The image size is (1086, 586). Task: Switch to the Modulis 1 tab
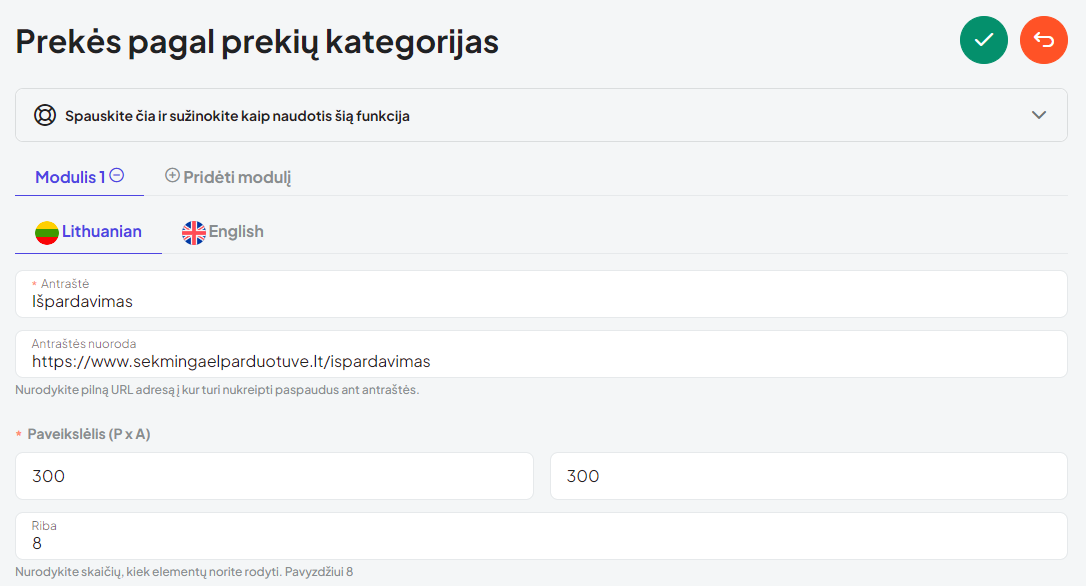point(80,177)
